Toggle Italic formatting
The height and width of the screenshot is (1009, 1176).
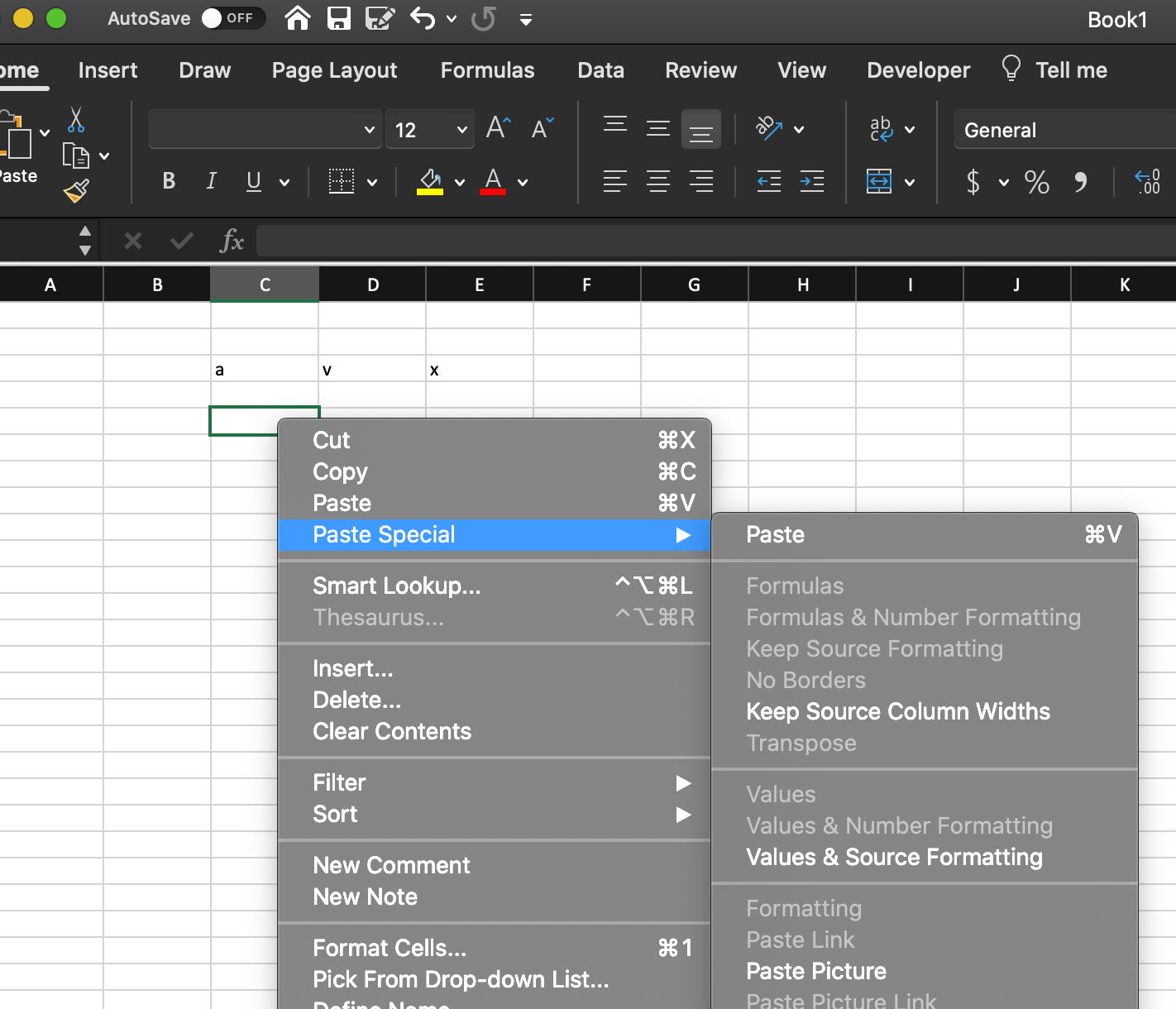212,181
